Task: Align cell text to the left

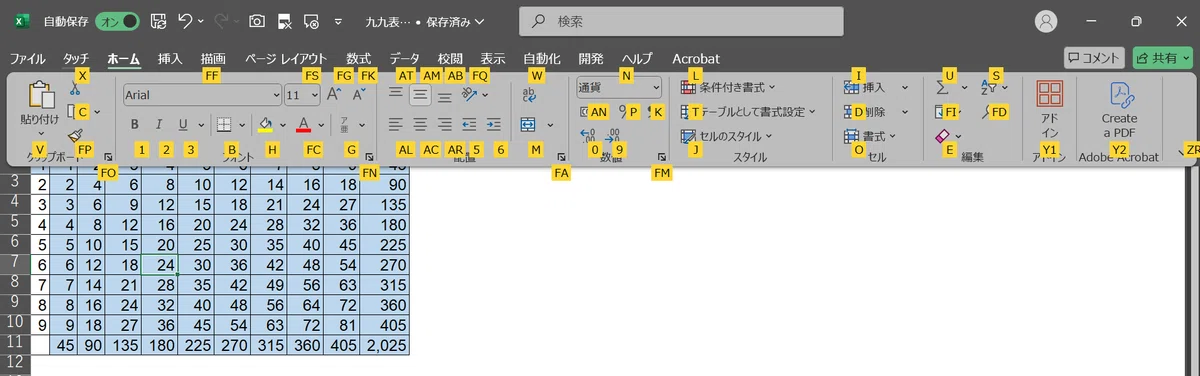Action: pyautogui.click(x=396, y=125)
